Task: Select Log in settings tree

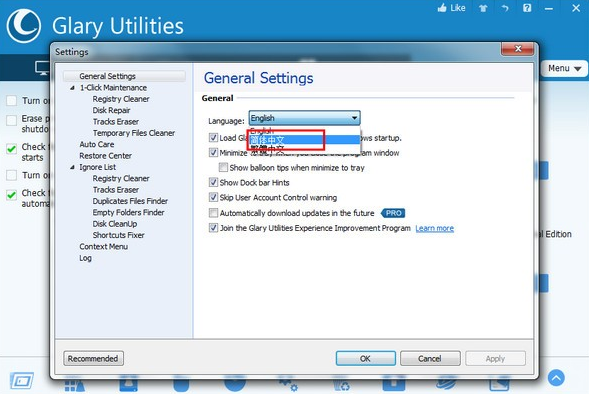Action: click(x=85, y=258)
